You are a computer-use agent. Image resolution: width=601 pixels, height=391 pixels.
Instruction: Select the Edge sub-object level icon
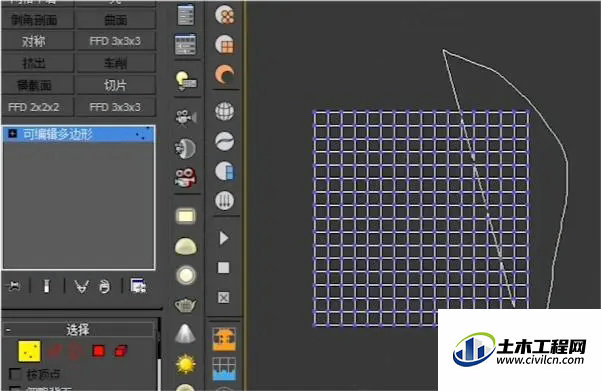pyautogui.click(x=54, y=350)
